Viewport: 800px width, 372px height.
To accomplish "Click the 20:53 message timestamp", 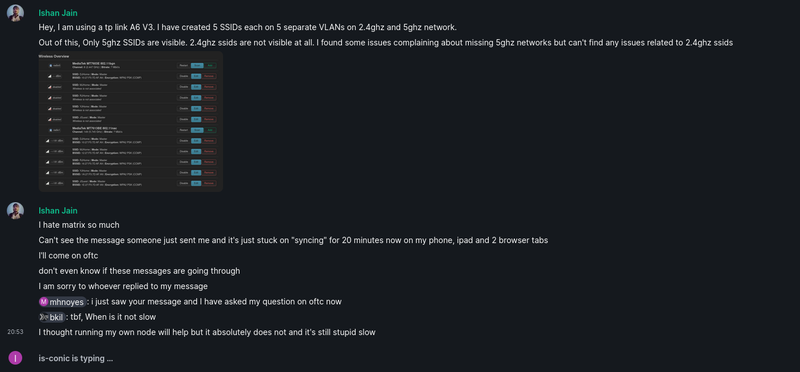I will [15, 332].
